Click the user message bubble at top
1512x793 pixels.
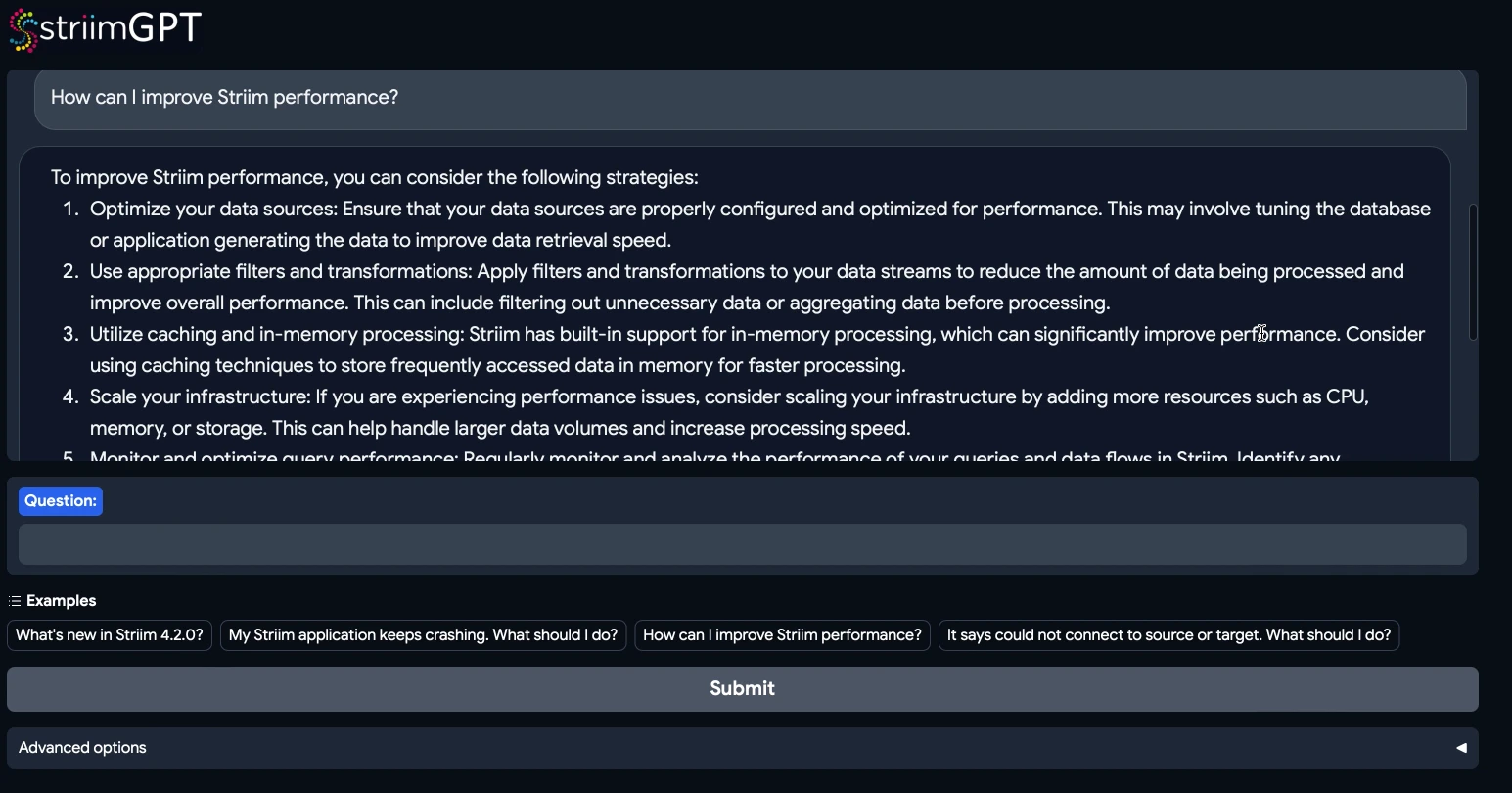click(x=750, y=98)
